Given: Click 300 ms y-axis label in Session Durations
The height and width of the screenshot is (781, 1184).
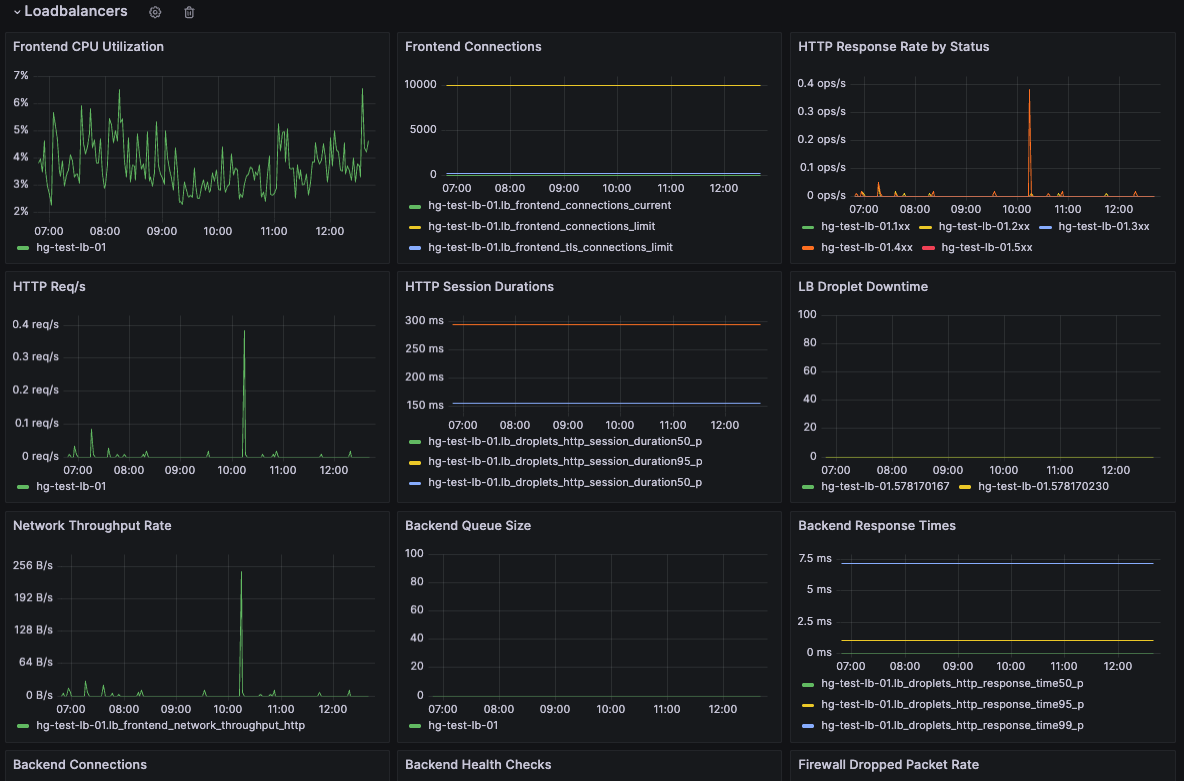Looking at the screenshot, I should [x=424, y=320].
